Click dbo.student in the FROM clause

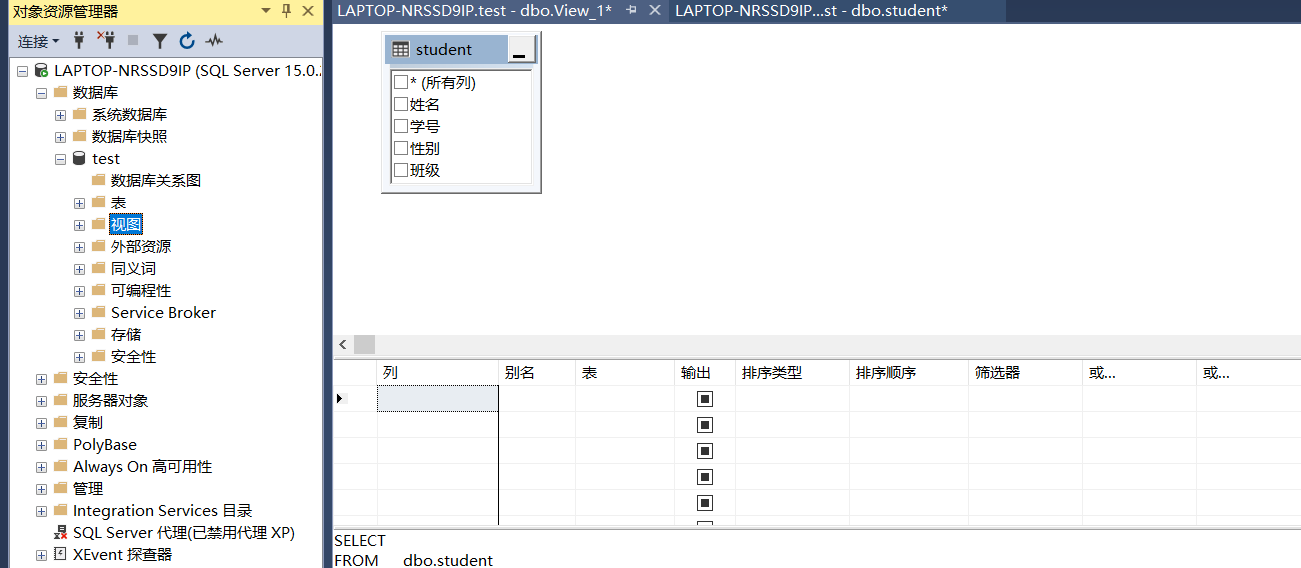point(448,561)
